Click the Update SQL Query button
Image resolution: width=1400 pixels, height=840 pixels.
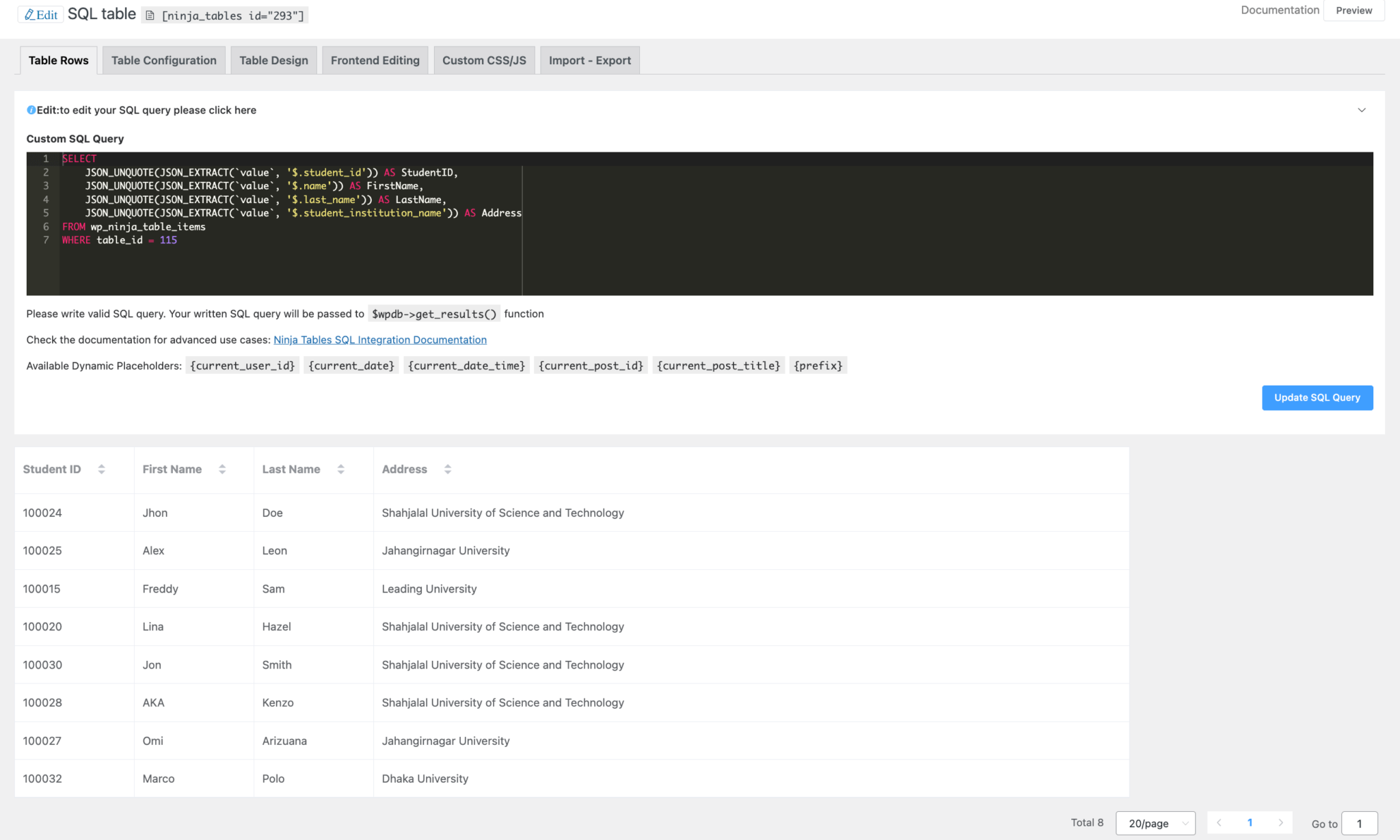tap(1317, 397)
